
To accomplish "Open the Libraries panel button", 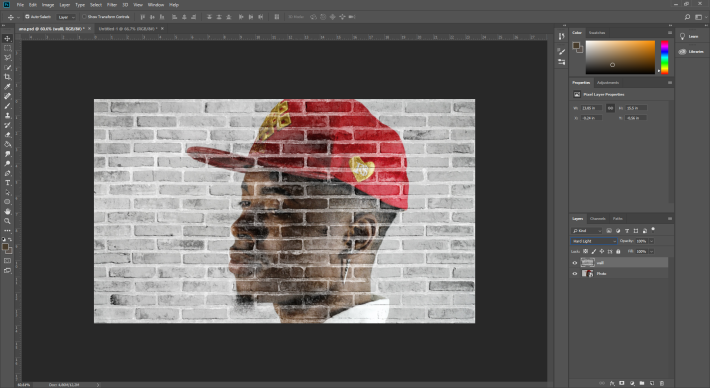I will click(691, 52).
